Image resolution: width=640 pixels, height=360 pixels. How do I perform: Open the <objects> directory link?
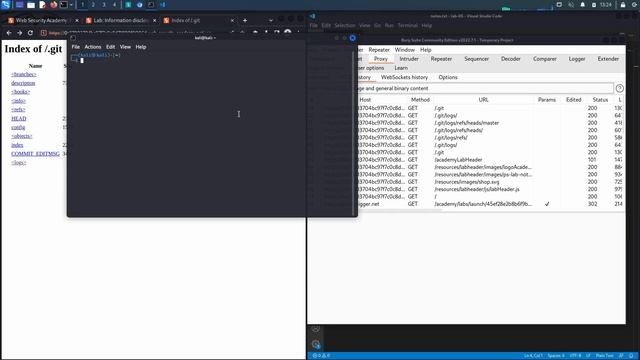click(22, 136)
